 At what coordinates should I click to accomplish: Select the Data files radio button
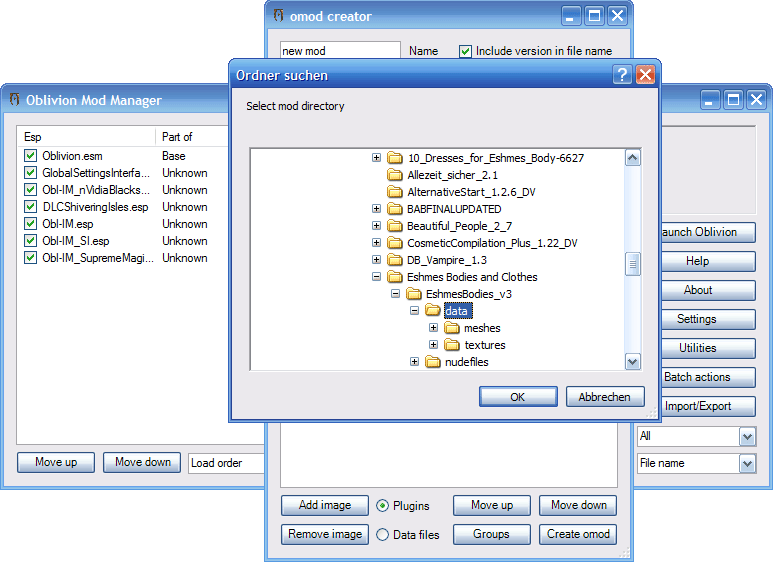[383, 535]
